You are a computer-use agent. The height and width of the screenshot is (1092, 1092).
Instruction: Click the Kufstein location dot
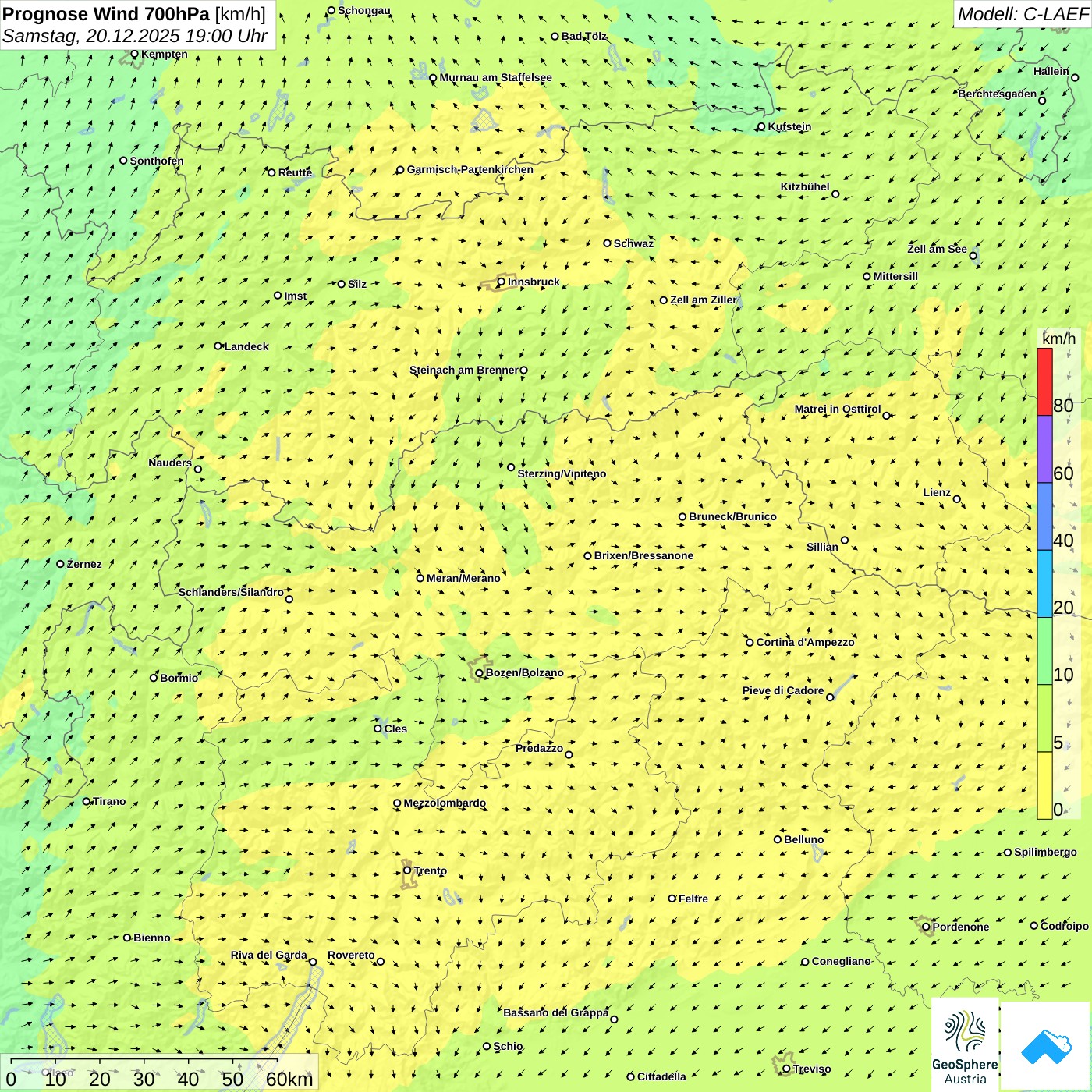click(761, 126)
